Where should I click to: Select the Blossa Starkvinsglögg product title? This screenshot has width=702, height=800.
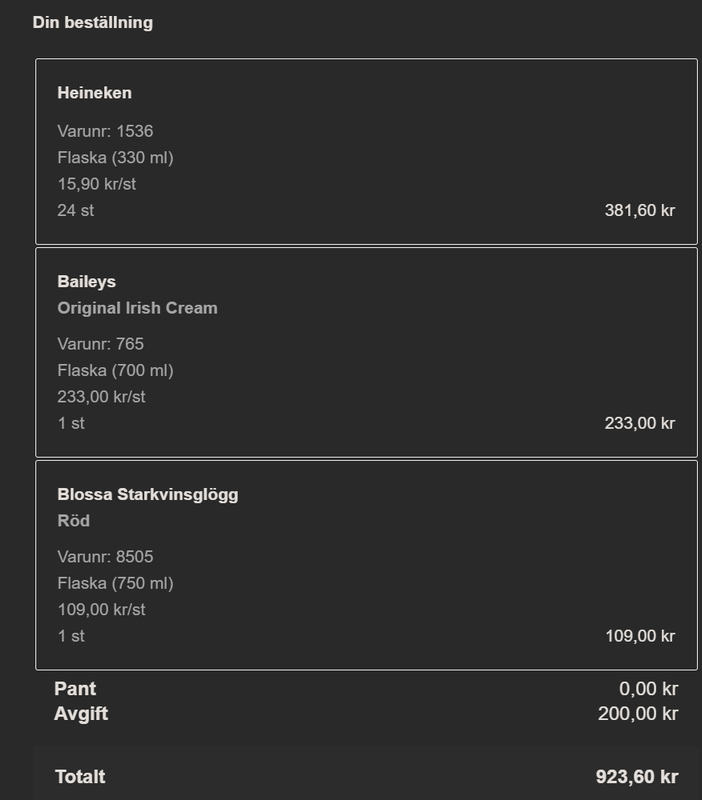click(x=148, y=494)
